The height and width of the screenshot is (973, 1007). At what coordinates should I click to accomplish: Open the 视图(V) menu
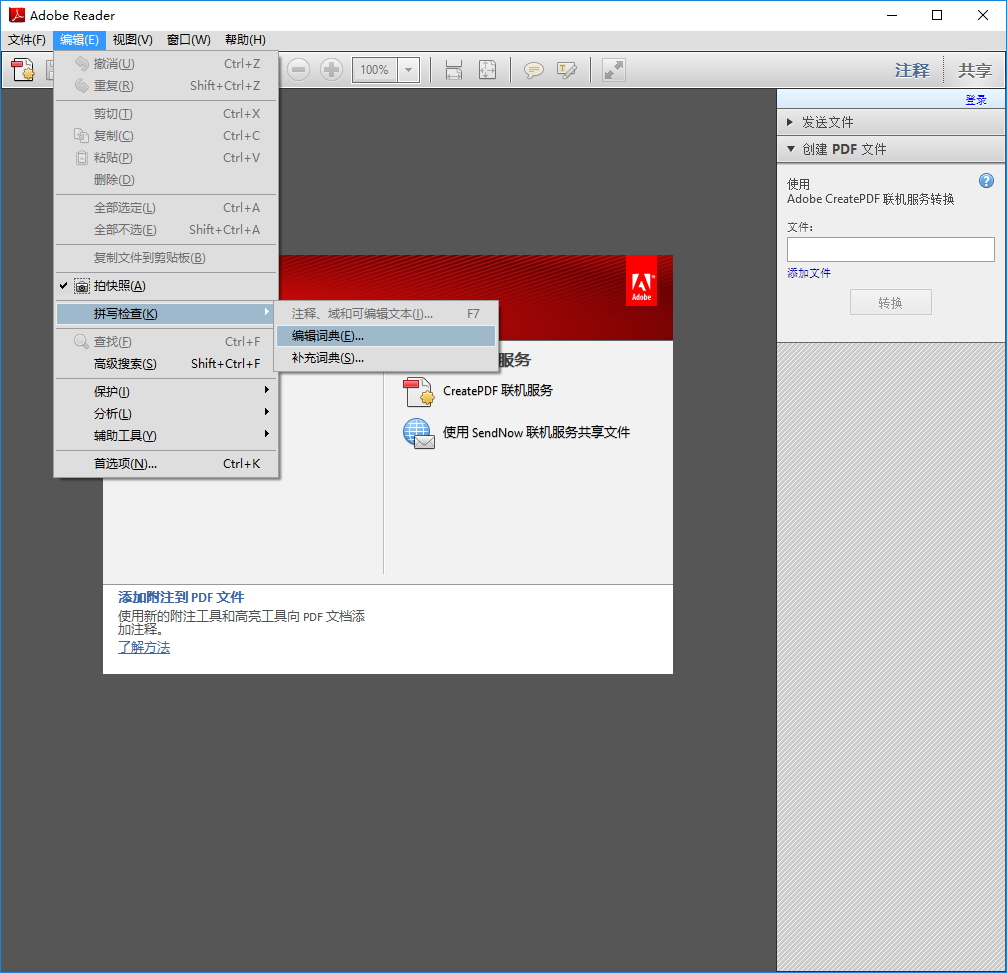tap(132, 40)
